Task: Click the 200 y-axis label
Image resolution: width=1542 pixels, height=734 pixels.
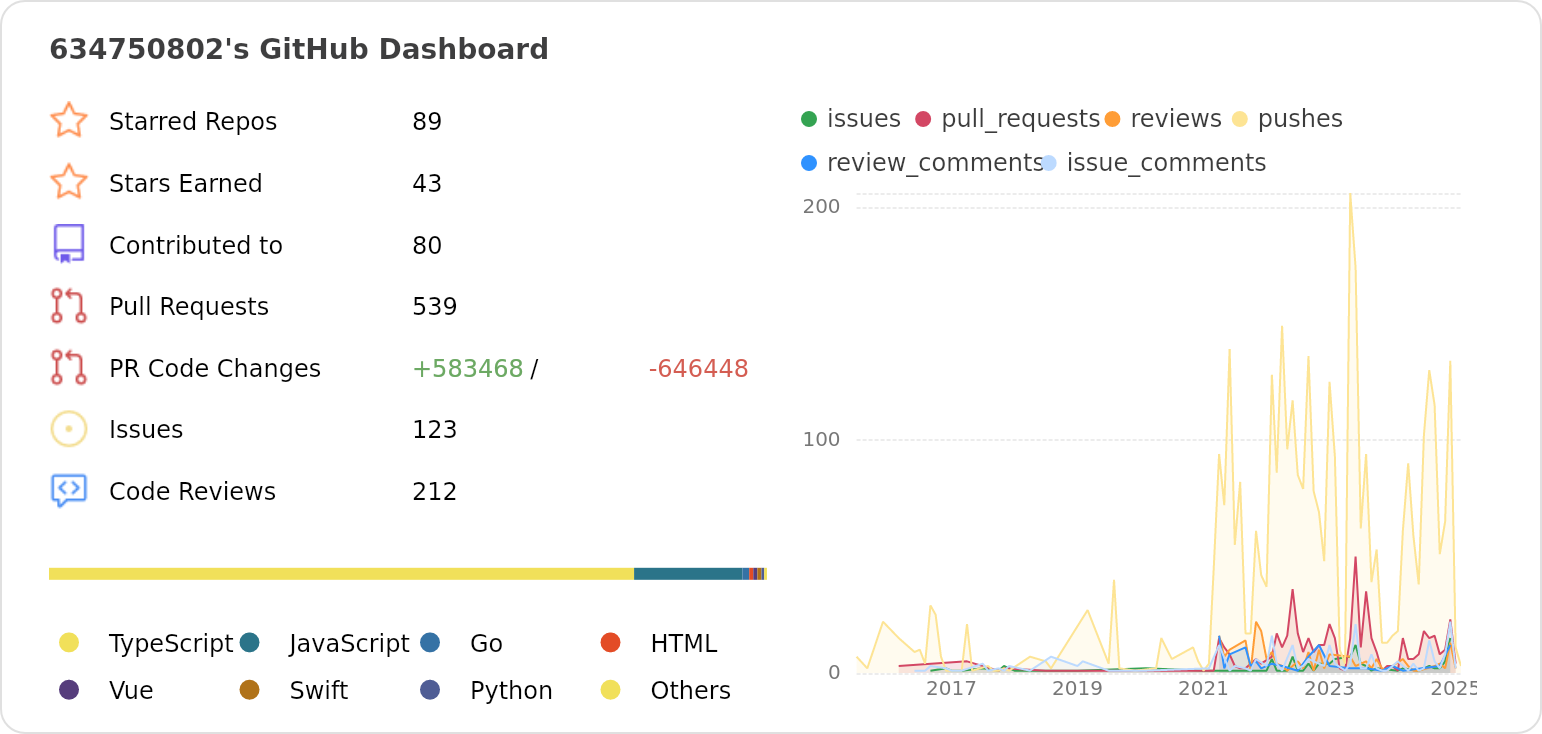Action: tap(821, 207)
